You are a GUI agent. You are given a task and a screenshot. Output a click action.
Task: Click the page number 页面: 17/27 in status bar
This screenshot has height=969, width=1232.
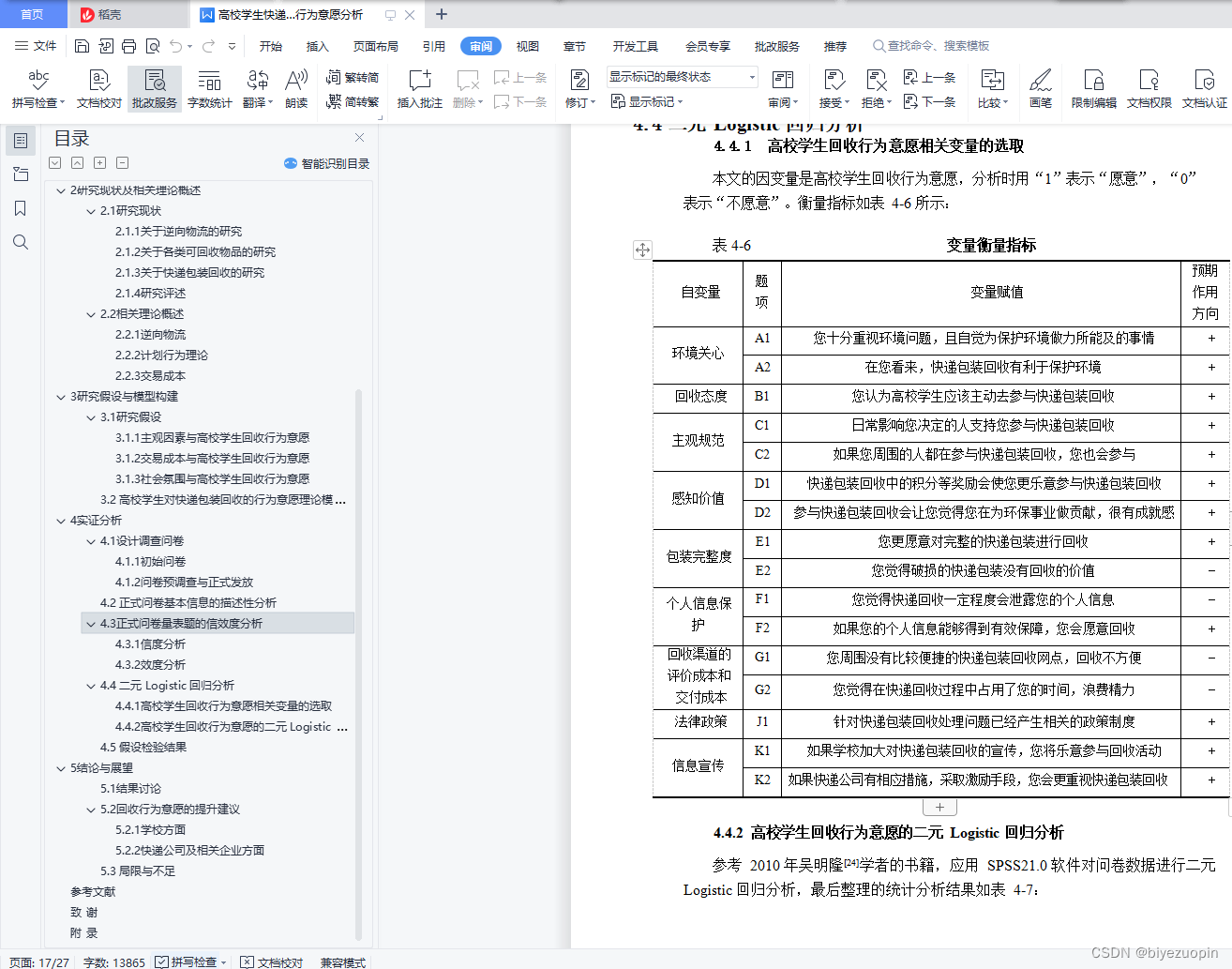pyautogui.click(x=39, y=961)
